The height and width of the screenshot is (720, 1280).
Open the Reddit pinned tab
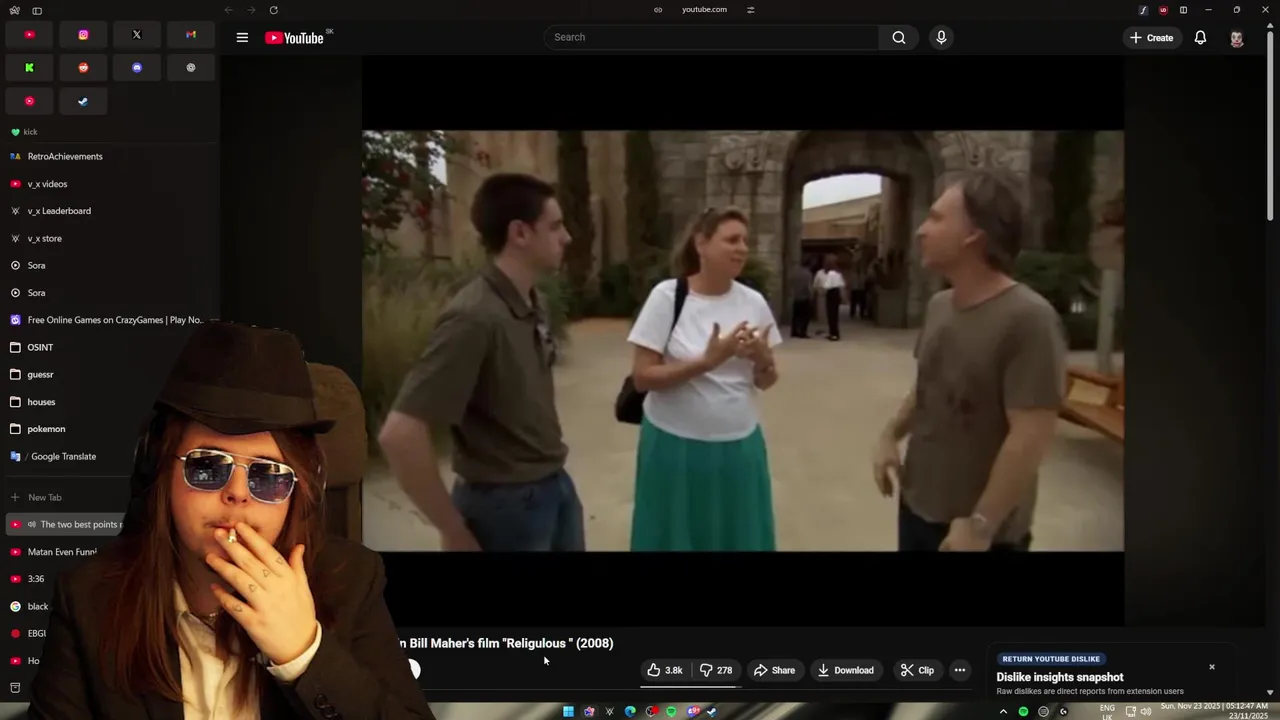click(83, 68)
